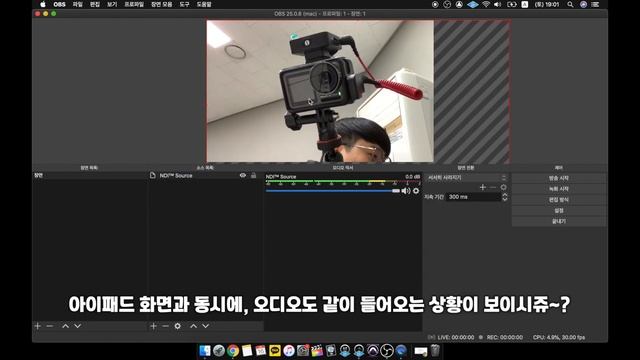Click the 300 ms duration field
The image size is (640, 360).
click(x=473, y=197)
